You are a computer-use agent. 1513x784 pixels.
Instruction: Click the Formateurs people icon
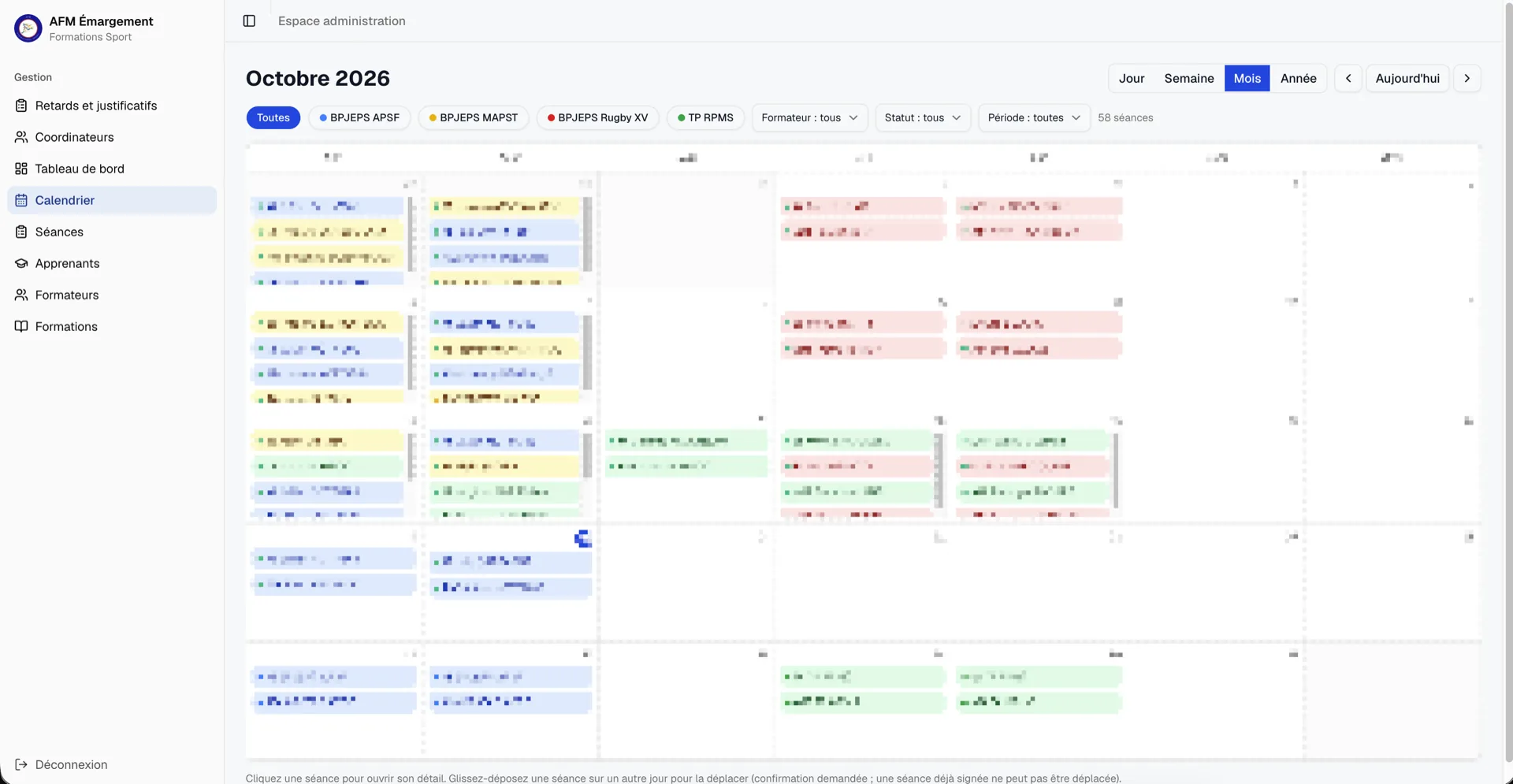(21, 295)
